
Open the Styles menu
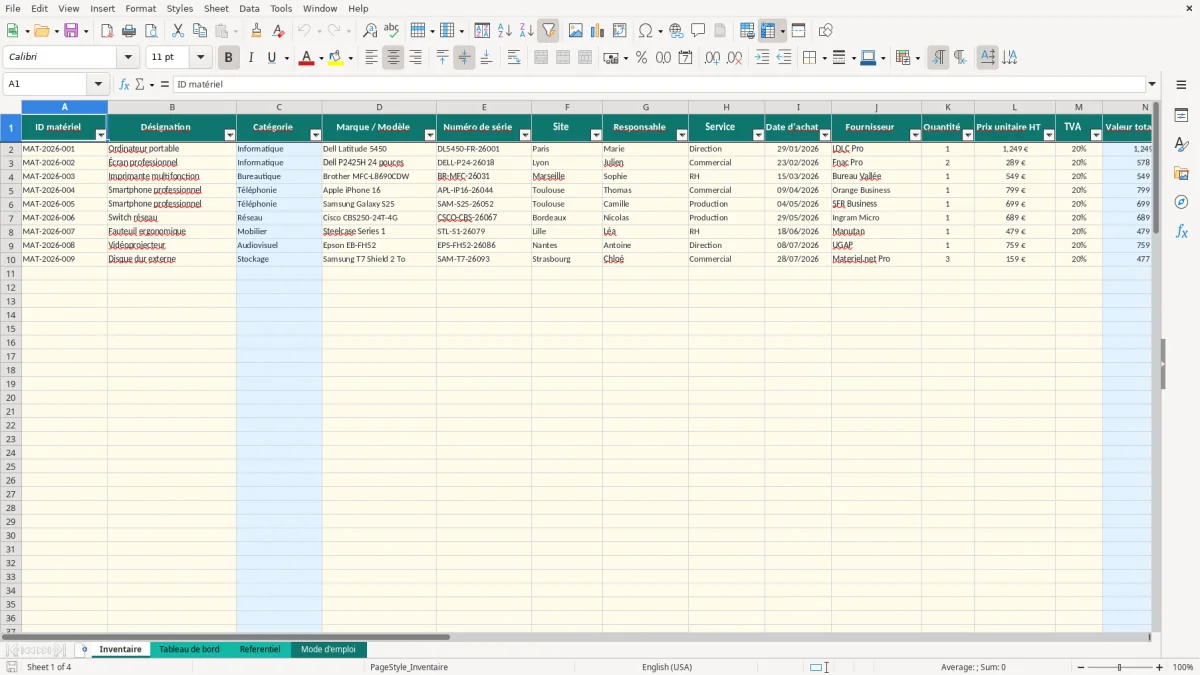click(180, 8)
